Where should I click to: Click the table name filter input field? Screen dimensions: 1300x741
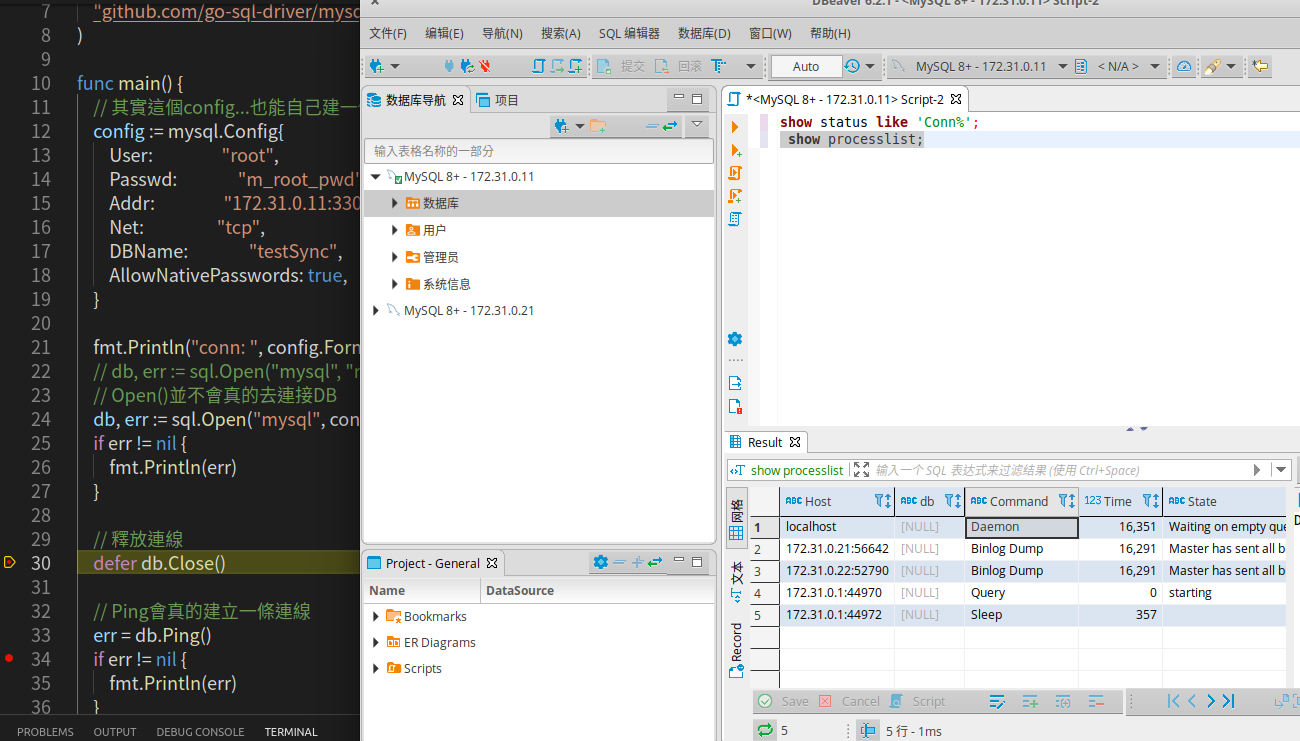tap(538, 151)
